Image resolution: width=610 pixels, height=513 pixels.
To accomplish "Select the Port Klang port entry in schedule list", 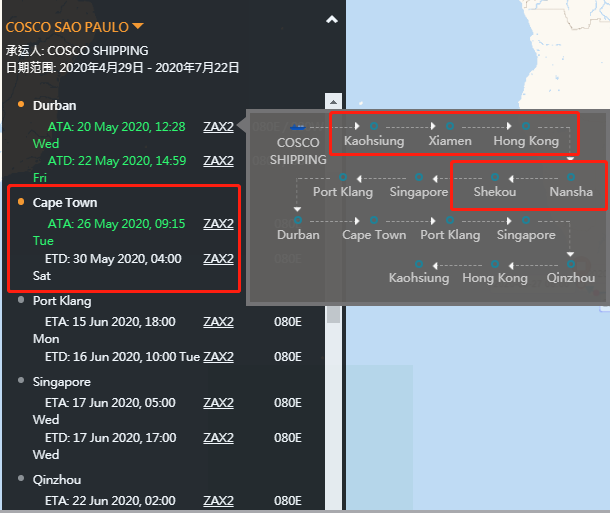I will [62, 301].
